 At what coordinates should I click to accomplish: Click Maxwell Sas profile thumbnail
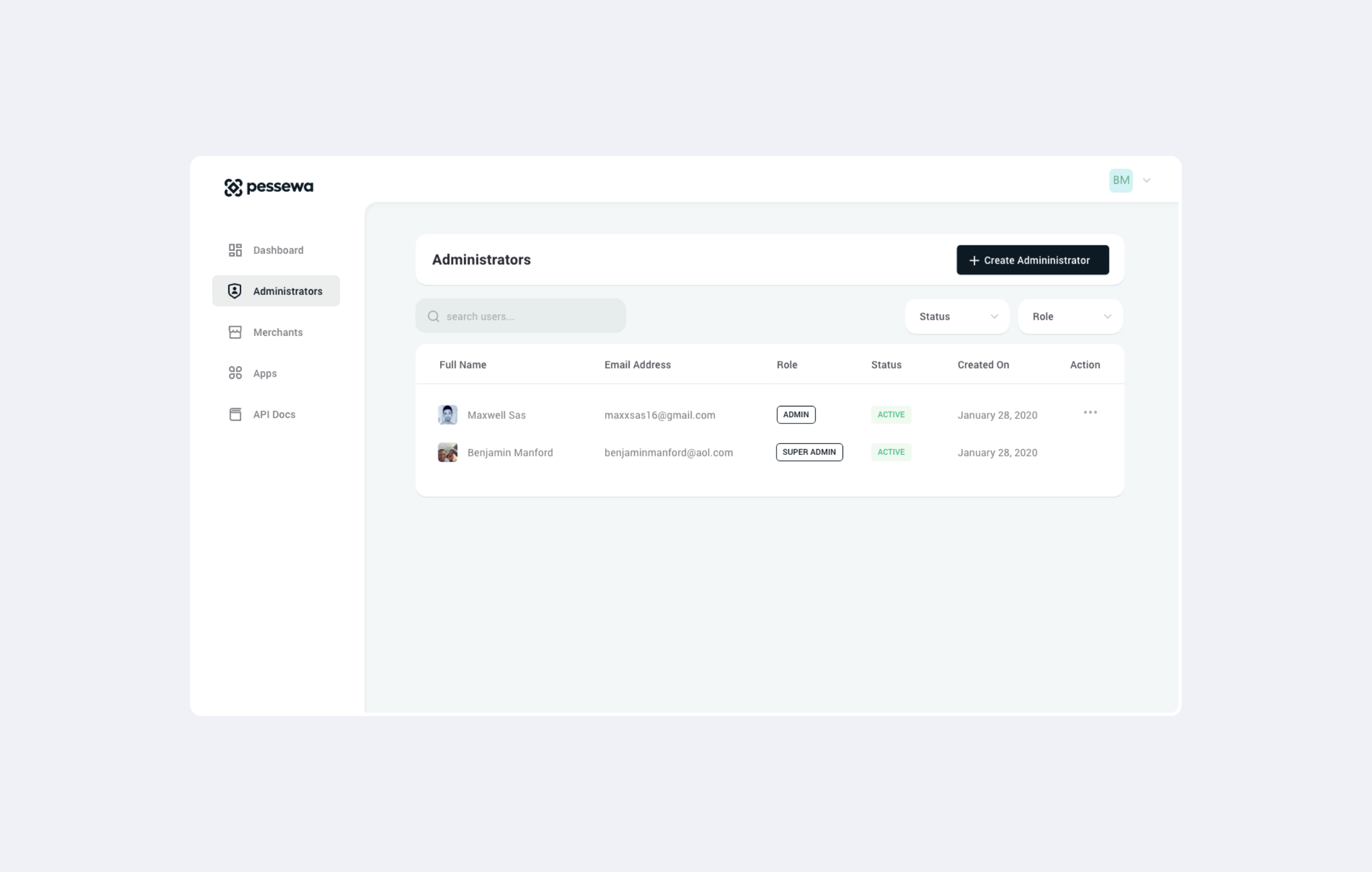pos(447,414)
